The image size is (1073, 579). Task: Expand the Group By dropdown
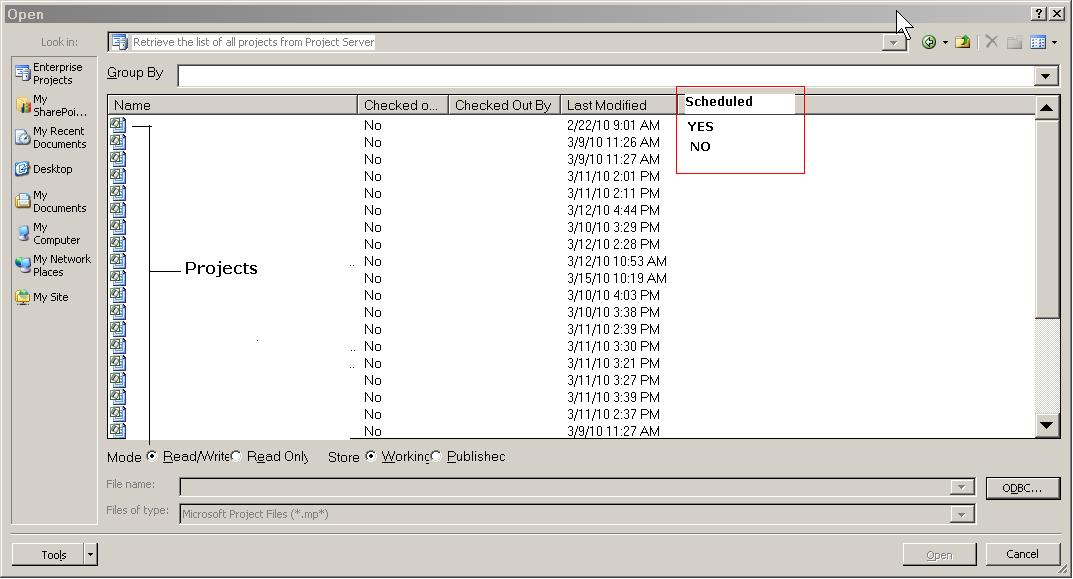click(x=1046, y=76)
